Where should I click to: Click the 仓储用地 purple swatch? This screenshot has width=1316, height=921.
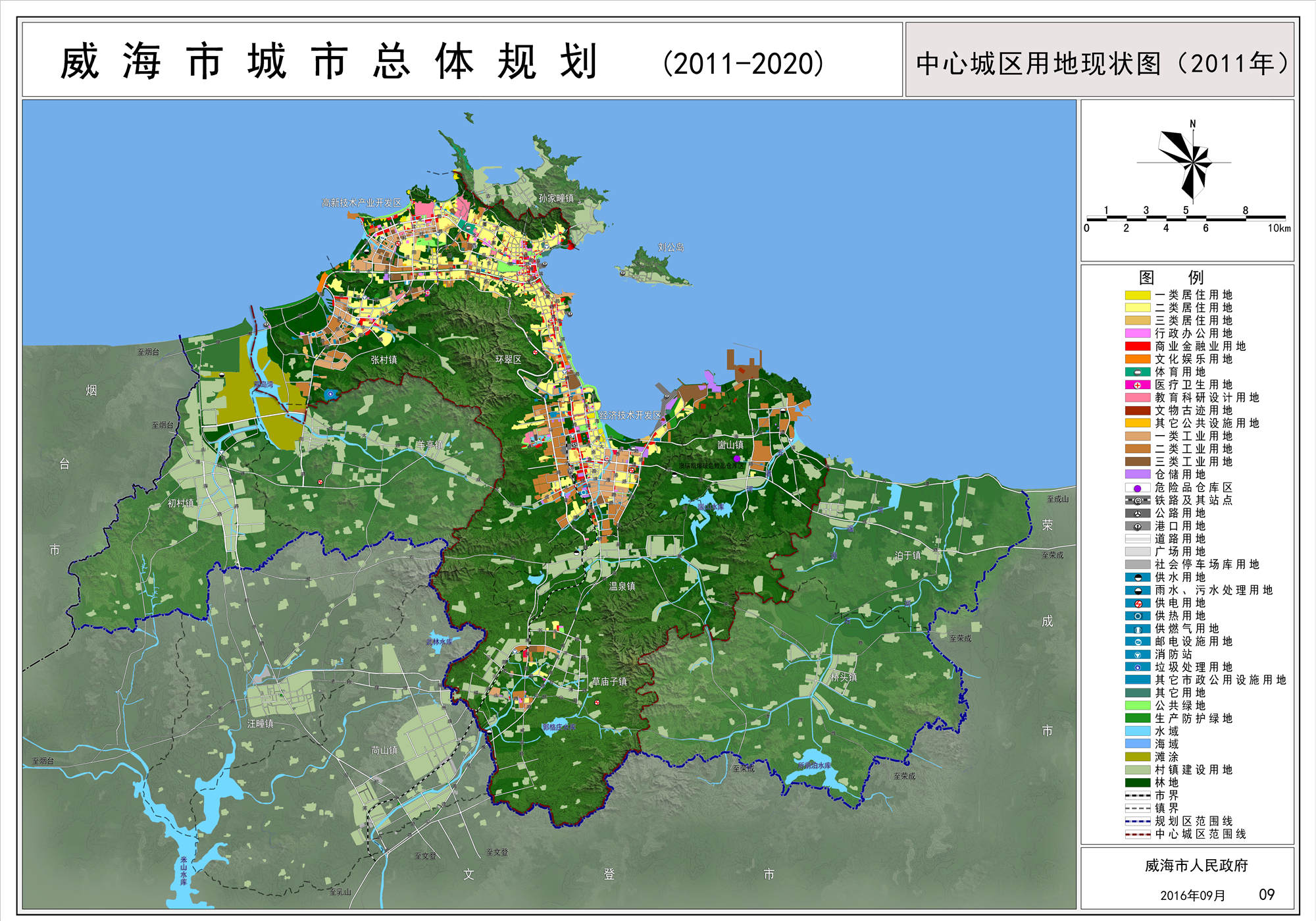1137,475
